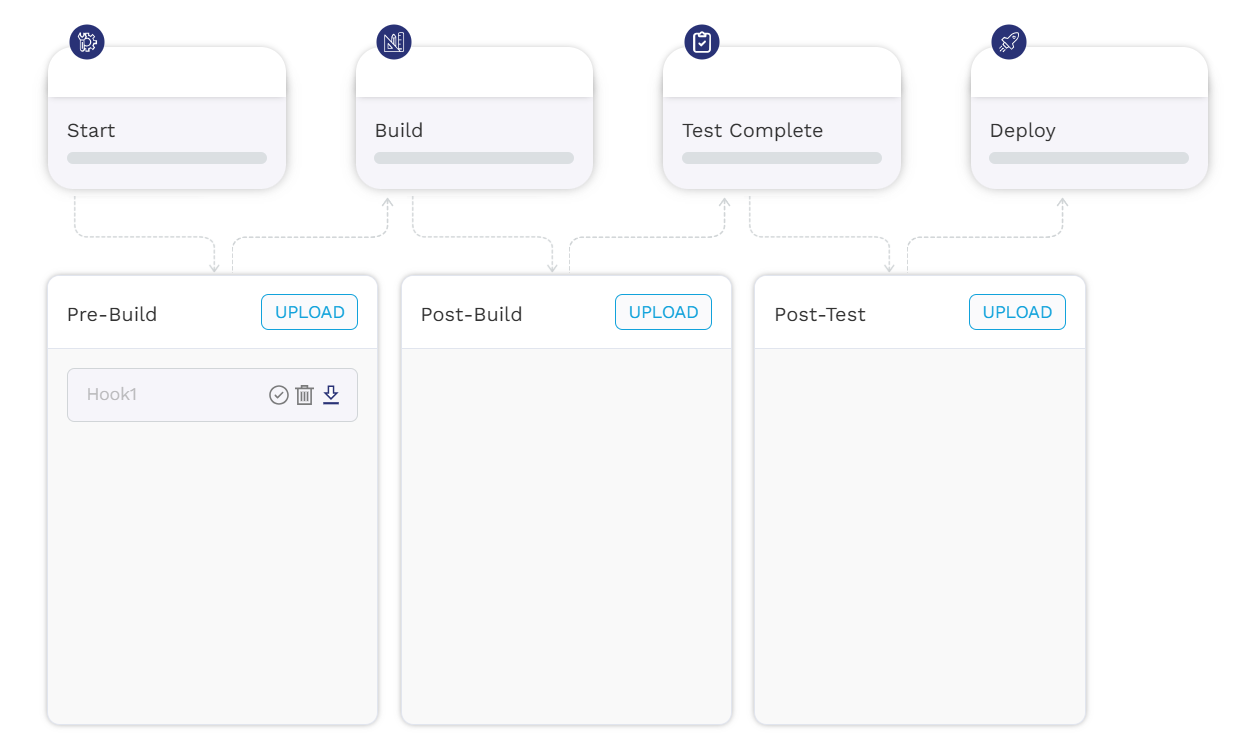Click the Deploy stage progress bar

click(x=1089, y=158)
